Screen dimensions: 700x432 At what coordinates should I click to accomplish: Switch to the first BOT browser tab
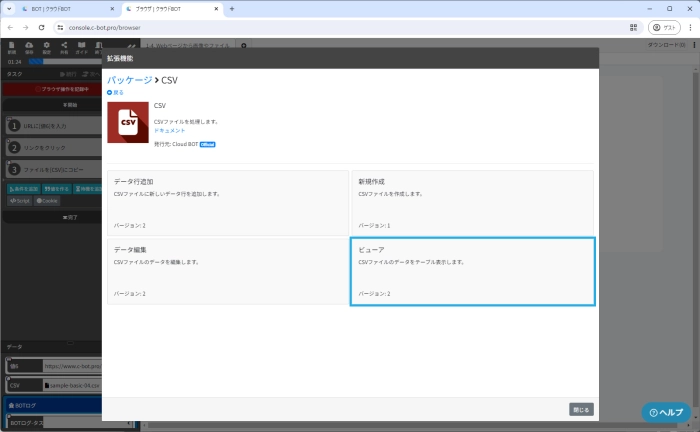[x=60, y=9]
